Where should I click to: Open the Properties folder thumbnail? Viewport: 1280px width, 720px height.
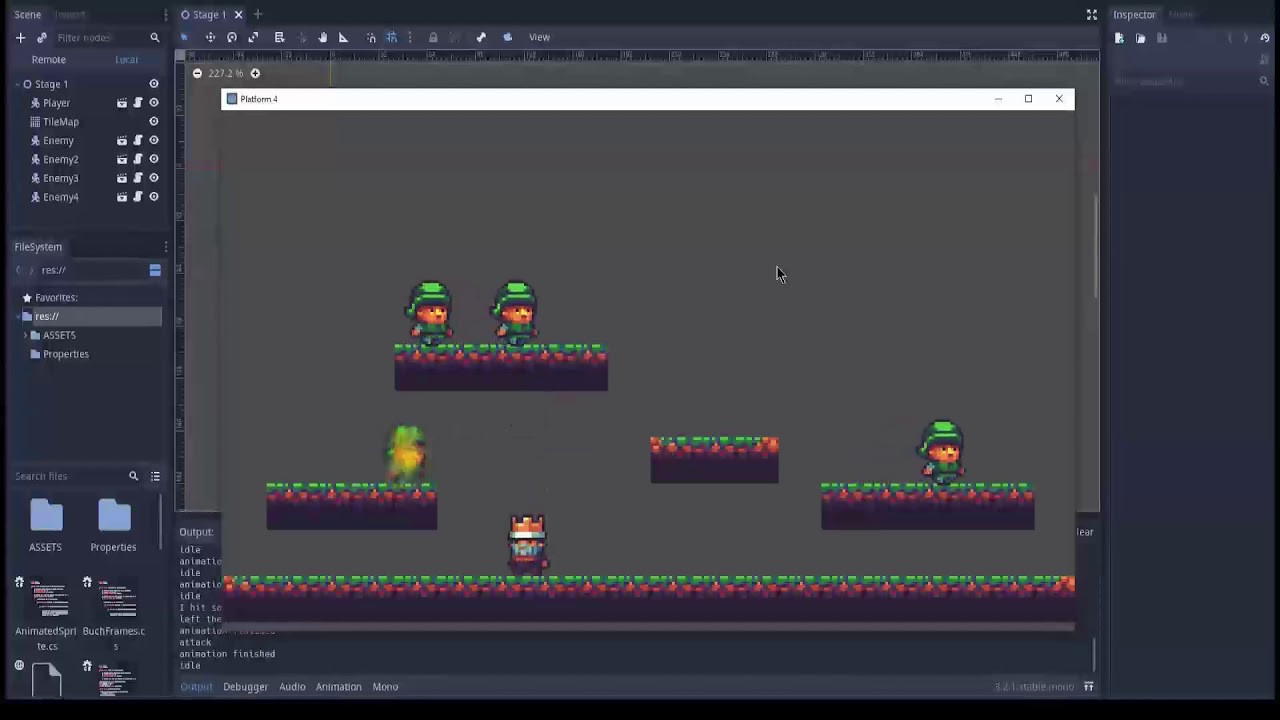tap(113, 526)
